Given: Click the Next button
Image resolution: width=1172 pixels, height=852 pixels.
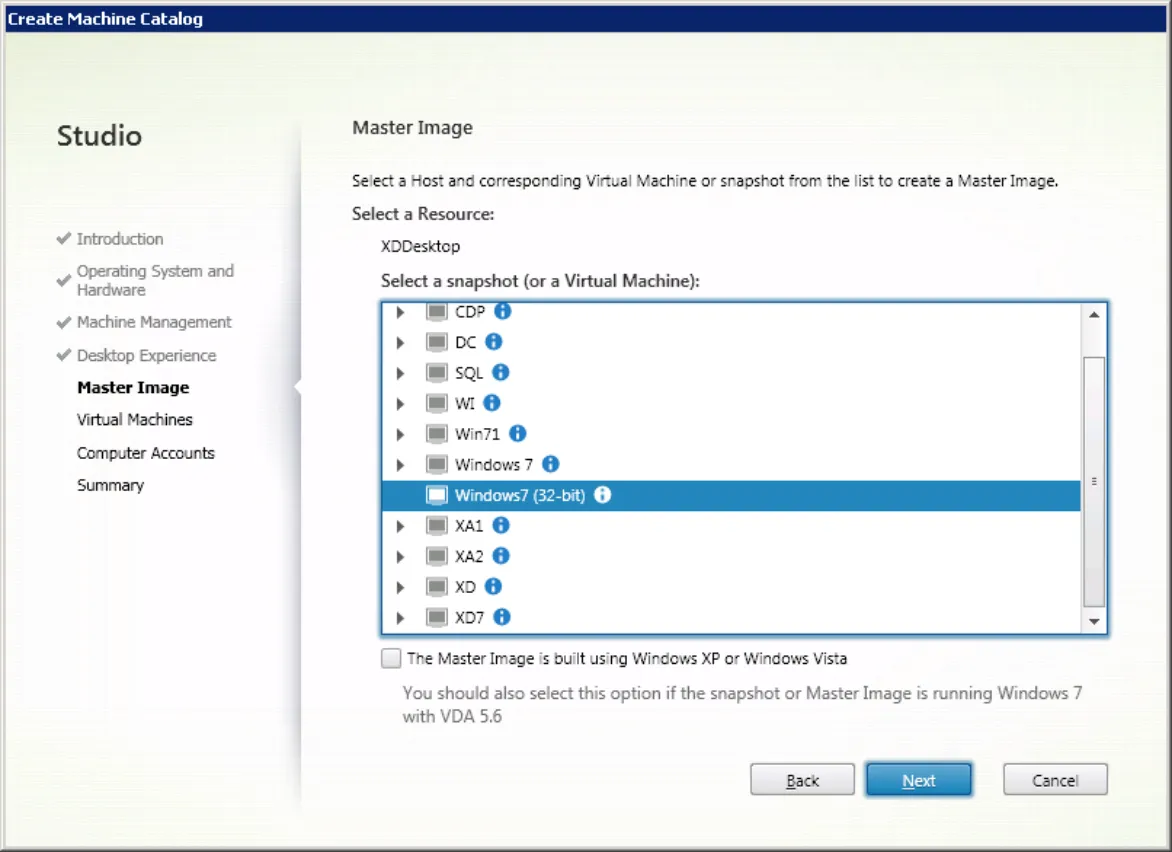Looking at the screenshot, I should point(919,780).
